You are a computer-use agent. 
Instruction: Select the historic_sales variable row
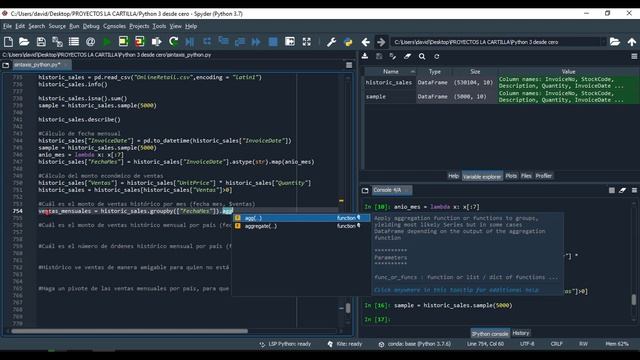pyautogui.click(x=502, y=82)
